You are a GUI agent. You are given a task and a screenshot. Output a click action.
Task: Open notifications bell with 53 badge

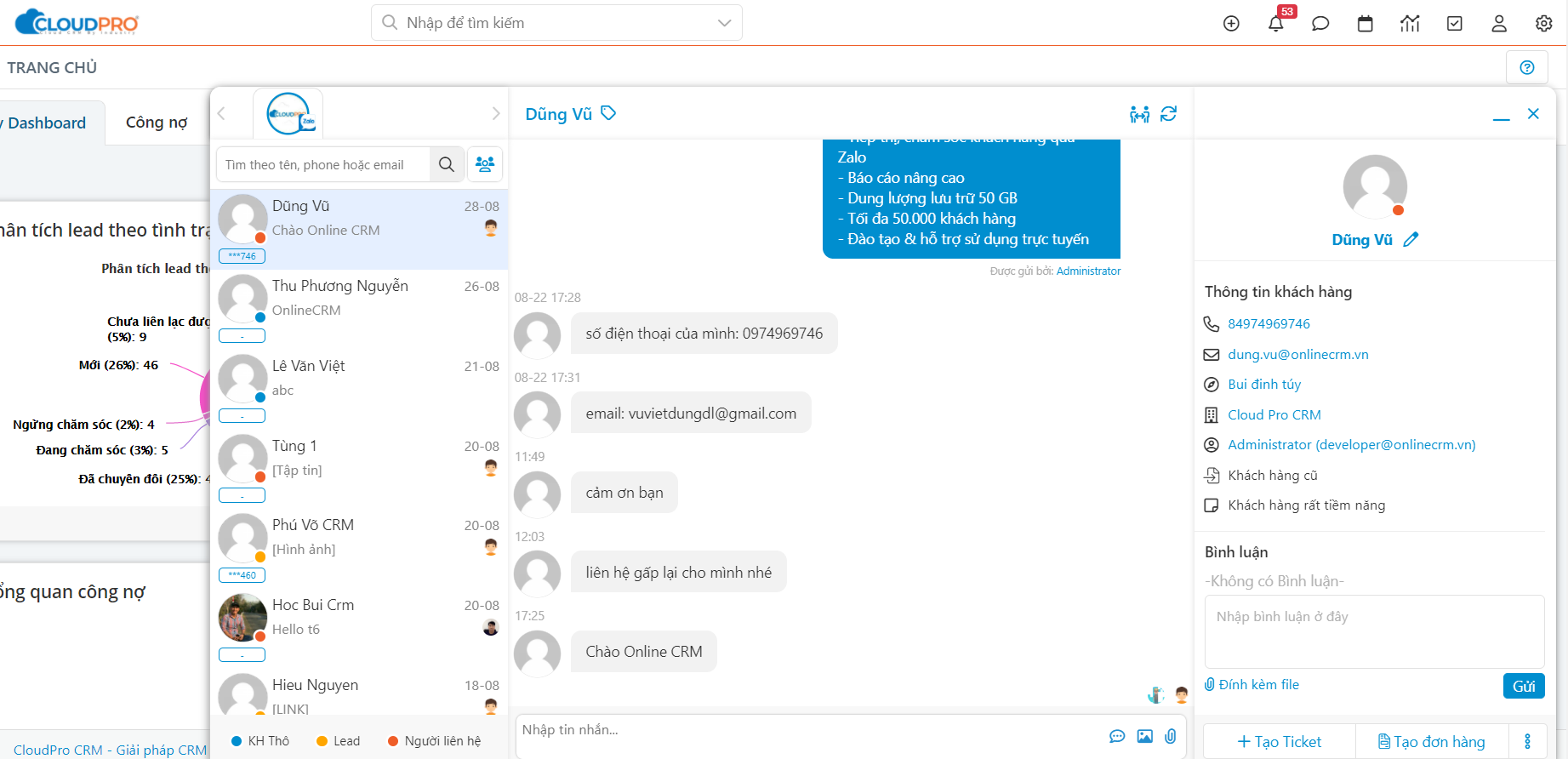click(x=1276, y=23)
